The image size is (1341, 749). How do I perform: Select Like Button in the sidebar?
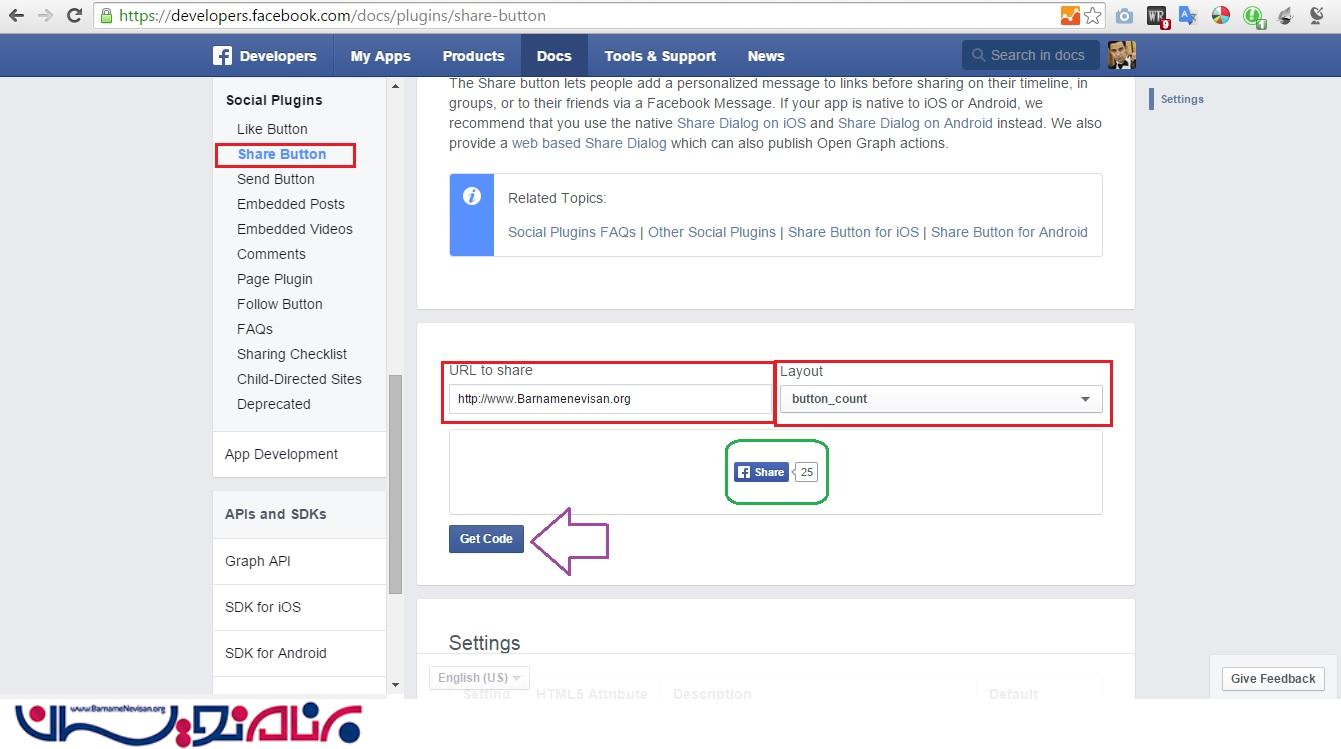(x=272, y=129)
